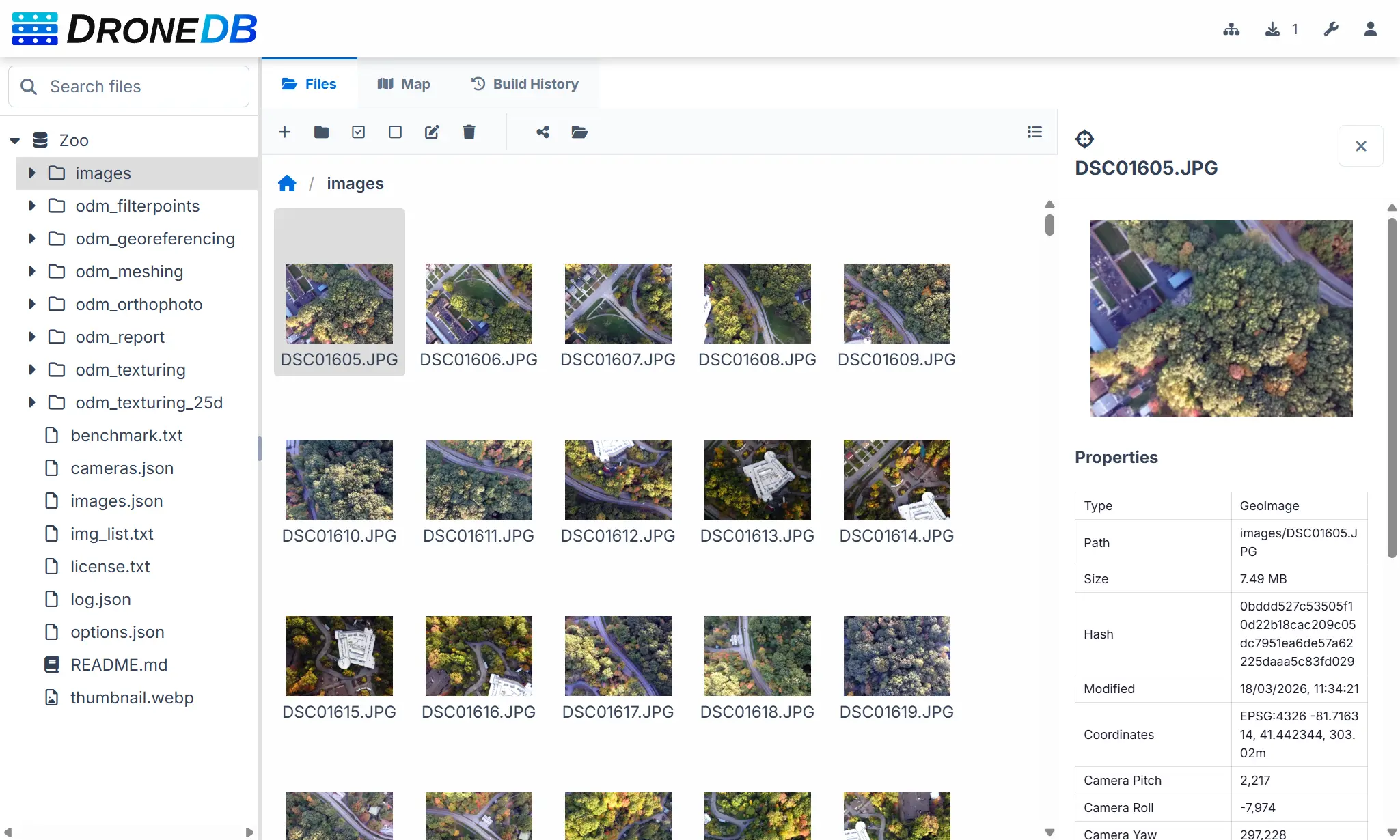
Task: Go to home via breadcrumb house icon
Action: pyautogui.click(x=287, y=184)
